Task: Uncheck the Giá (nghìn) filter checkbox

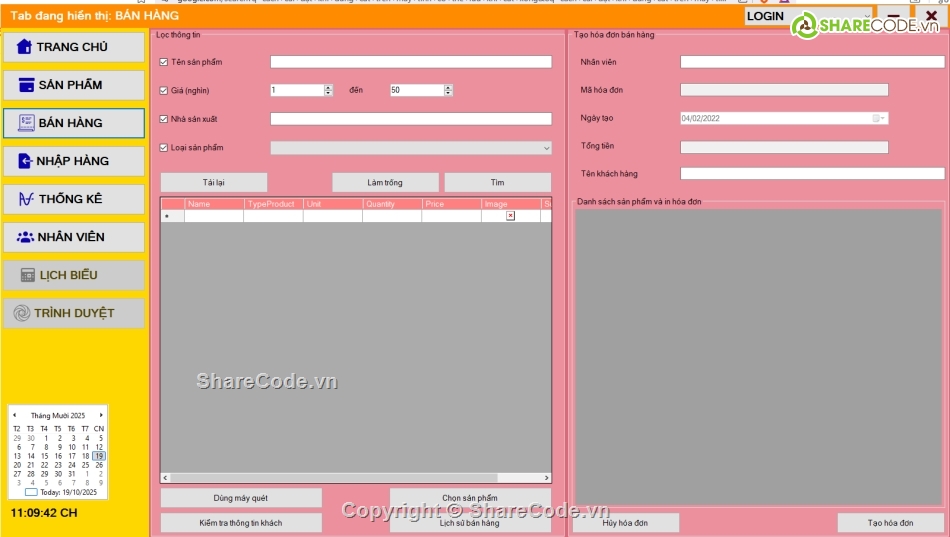Action: [x=164, y=91]
